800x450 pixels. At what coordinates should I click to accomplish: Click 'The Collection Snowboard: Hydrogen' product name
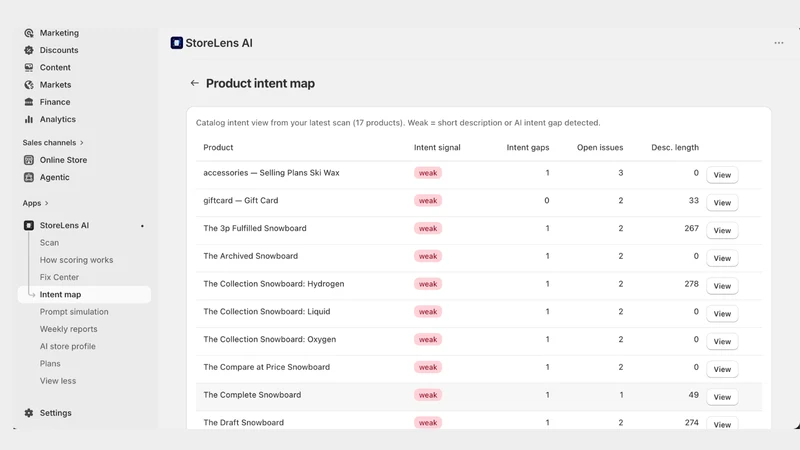tap(273, 284)
